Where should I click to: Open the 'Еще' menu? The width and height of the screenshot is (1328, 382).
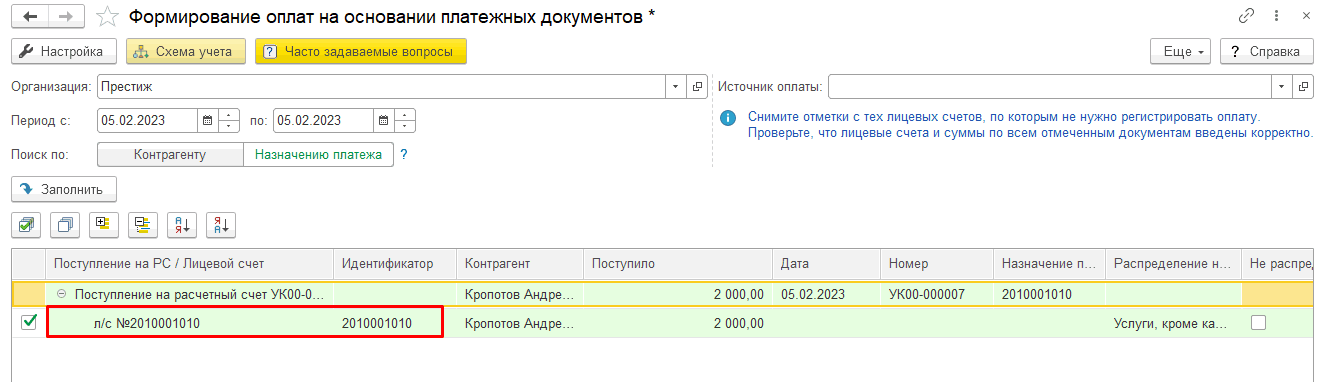[x=1181, y=51]
